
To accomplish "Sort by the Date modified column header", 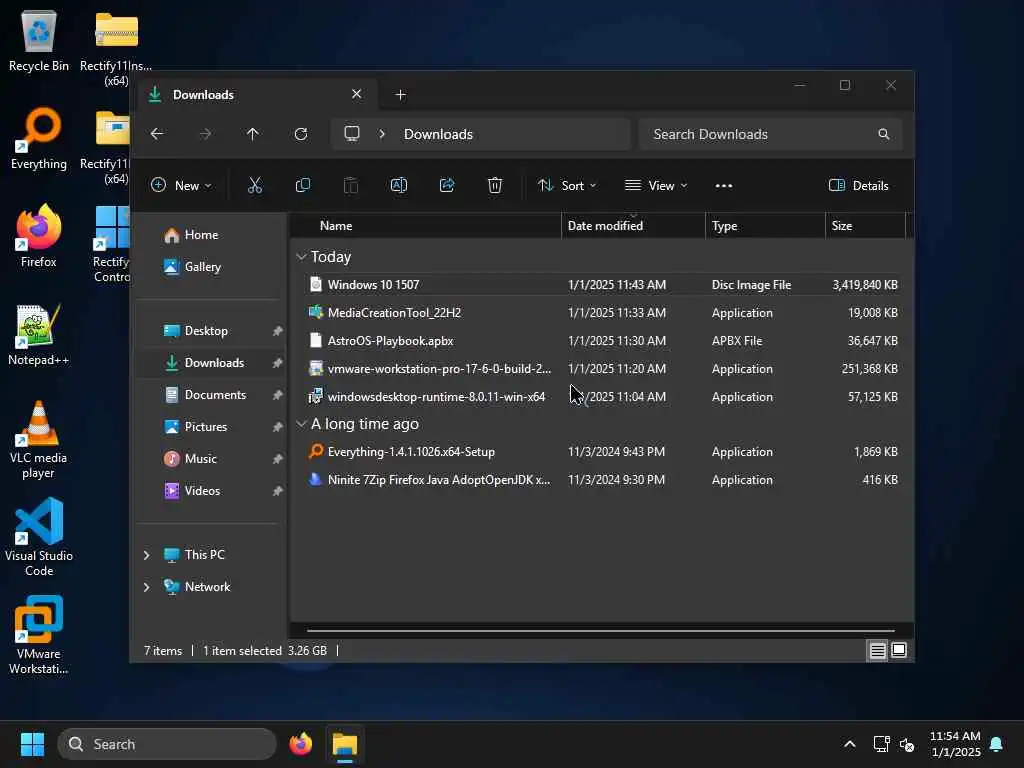I will click(633, 226).
